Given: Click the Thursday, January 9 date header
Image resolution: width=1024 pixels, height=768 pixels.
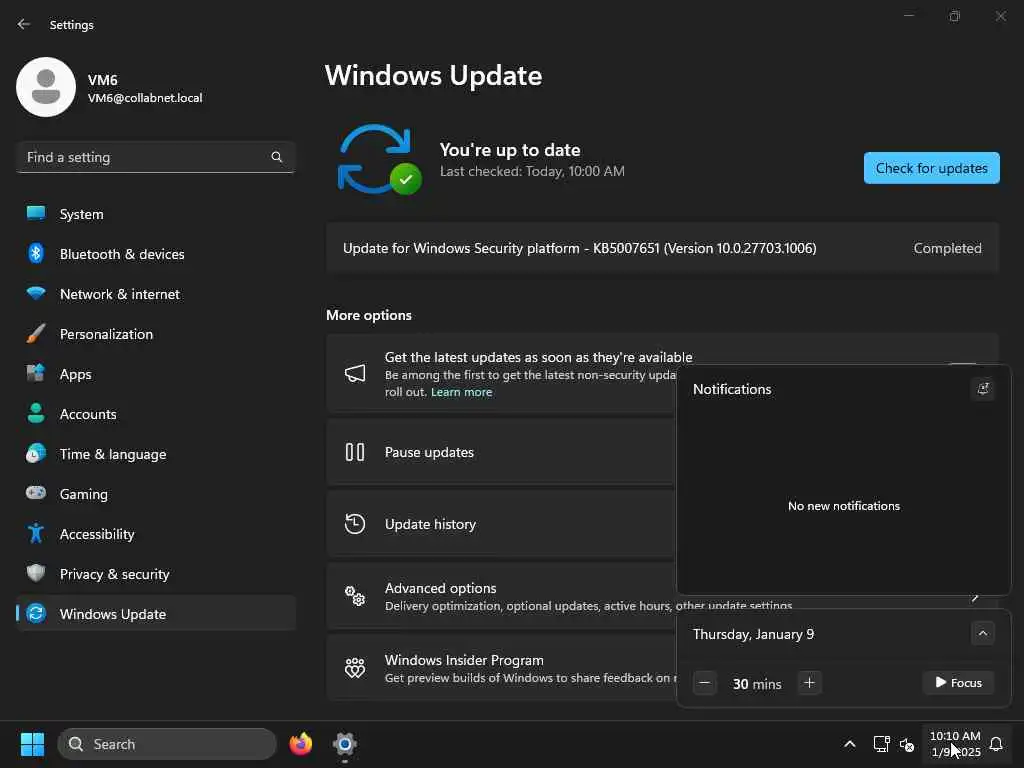Looking at the screenshot, I should [x=753, y=634].
